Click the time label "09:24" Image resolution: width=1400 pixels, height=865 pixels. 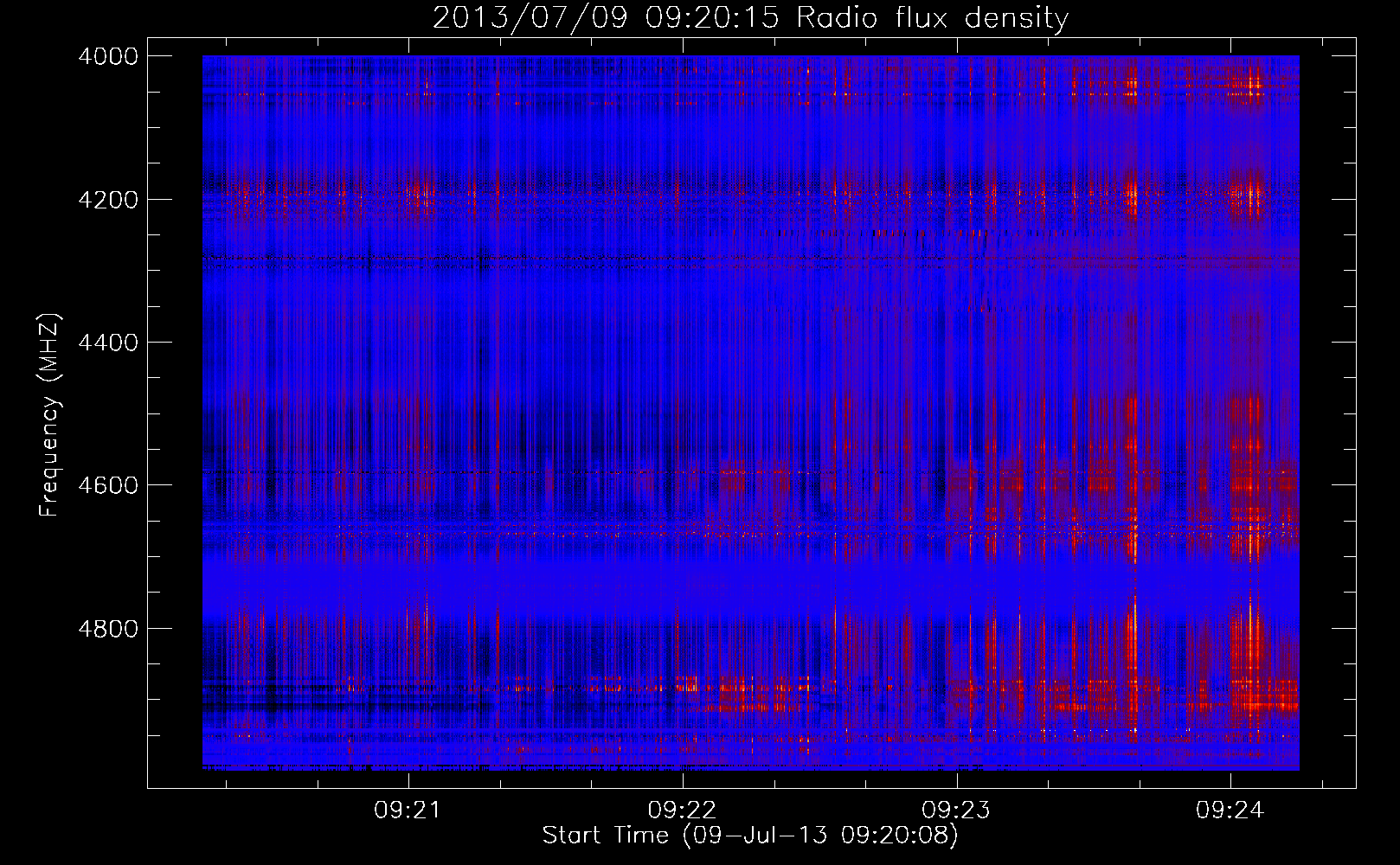click(x=1230, y=811)
